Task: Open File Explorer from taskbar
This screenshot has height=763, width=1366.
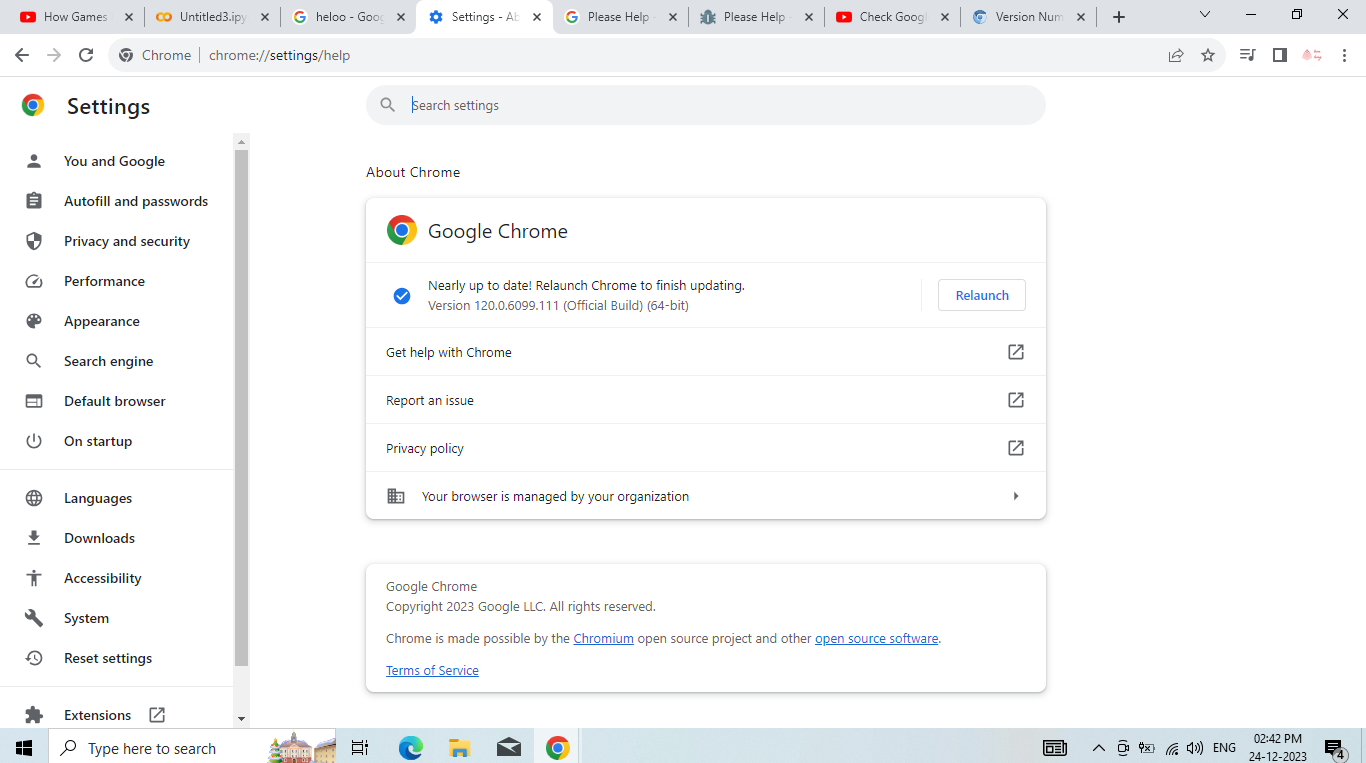Action: point(459,747)
